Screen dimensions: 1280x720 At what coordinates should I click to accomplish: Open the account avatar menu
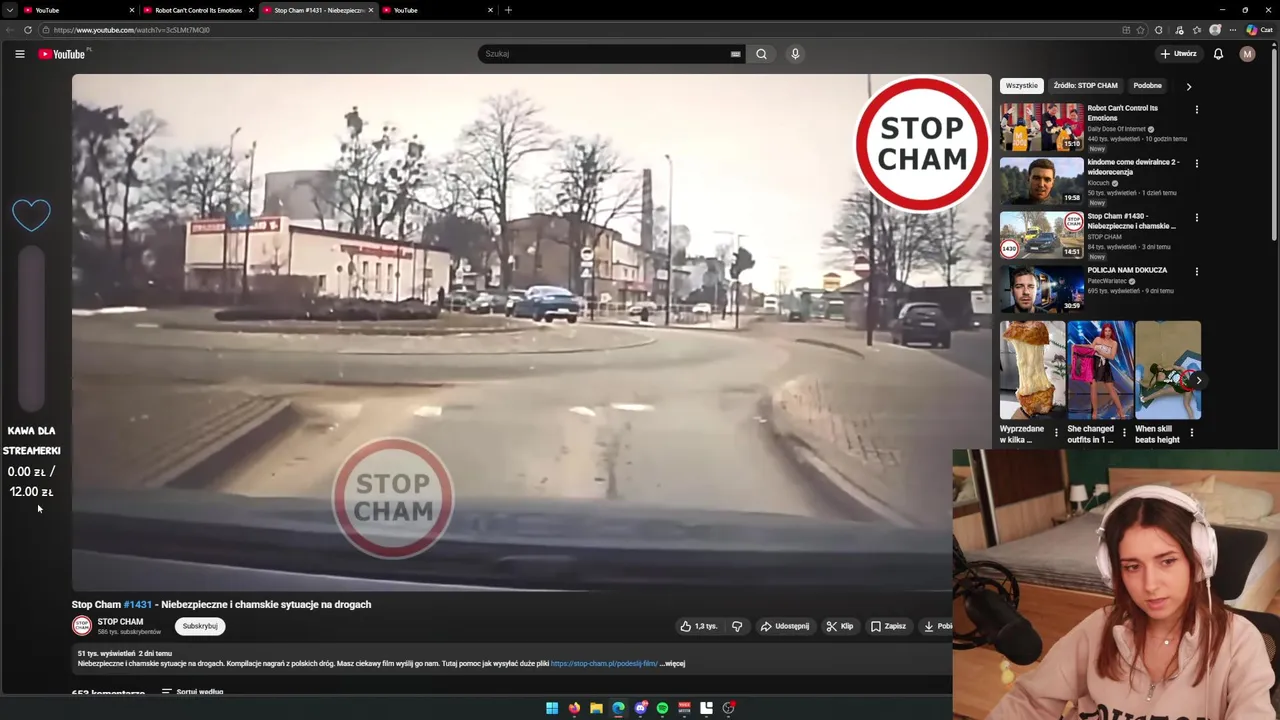pos(1247,54)
